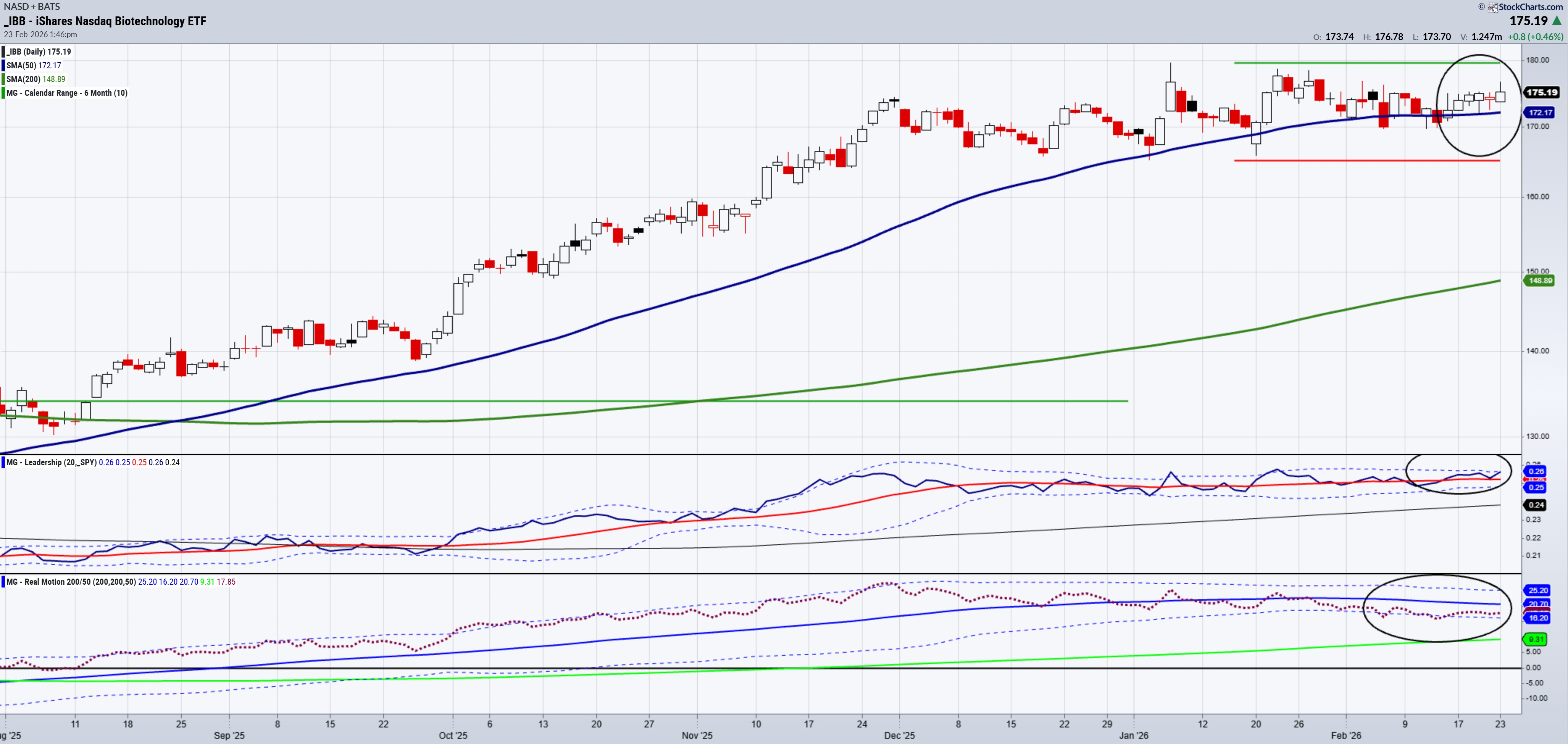The width and height of the screenshot is (1568, 745).
Task: Click the 140.00 price axis label
Action: [x=1537, y=351]
